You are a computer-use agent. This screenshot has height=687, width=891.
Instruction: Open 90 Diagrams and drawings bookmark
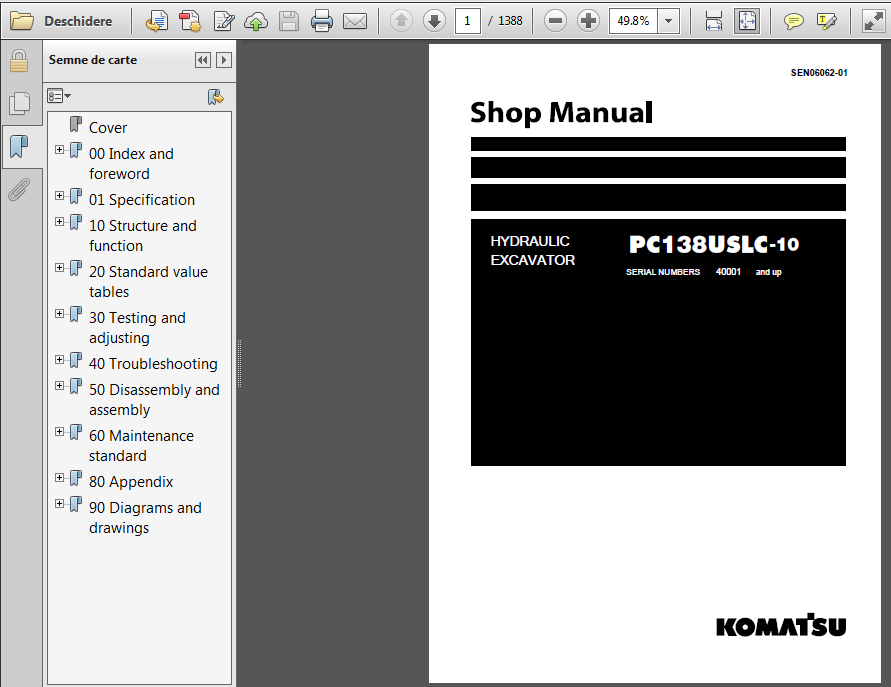tap(145, 518)
